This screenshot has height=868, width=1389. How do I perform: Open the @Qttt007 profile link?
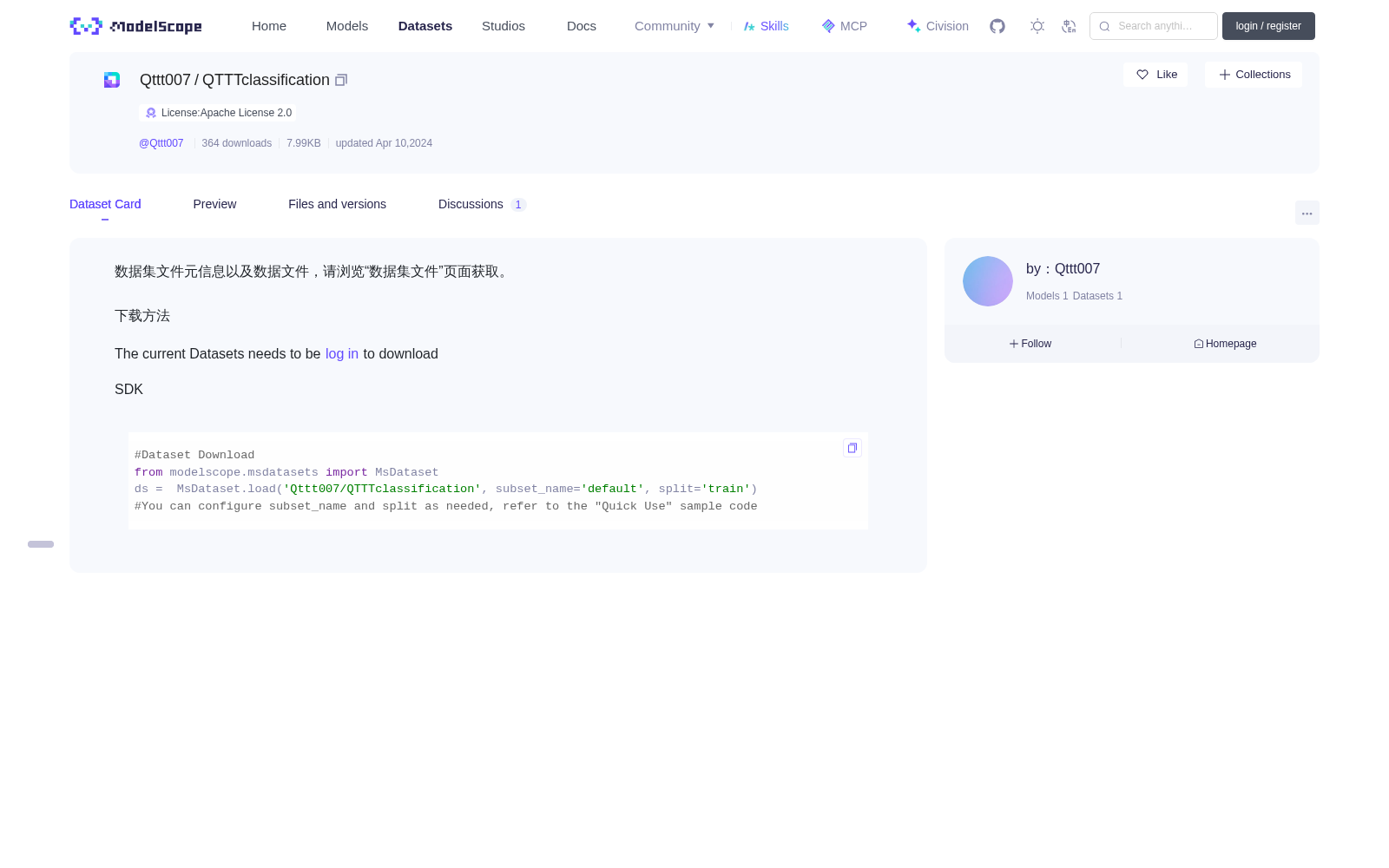[161, 143]
